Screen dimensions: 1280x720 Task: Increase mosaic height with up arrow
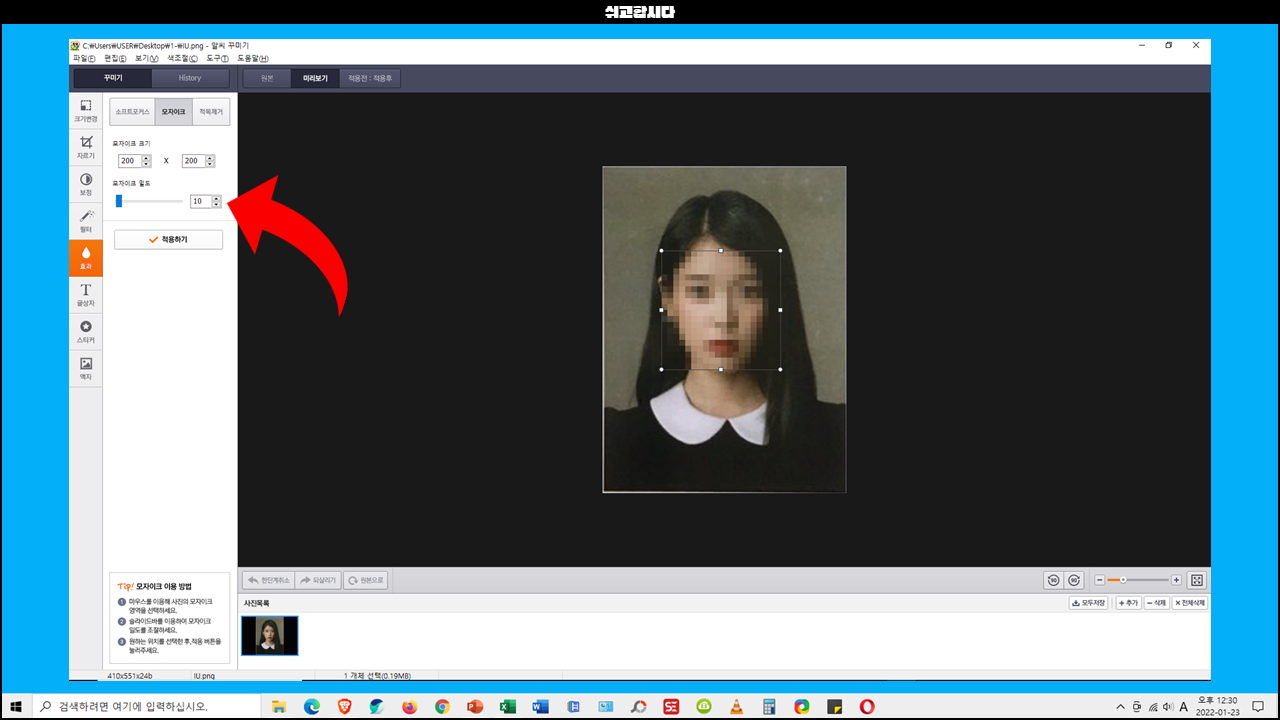(210, 158)
